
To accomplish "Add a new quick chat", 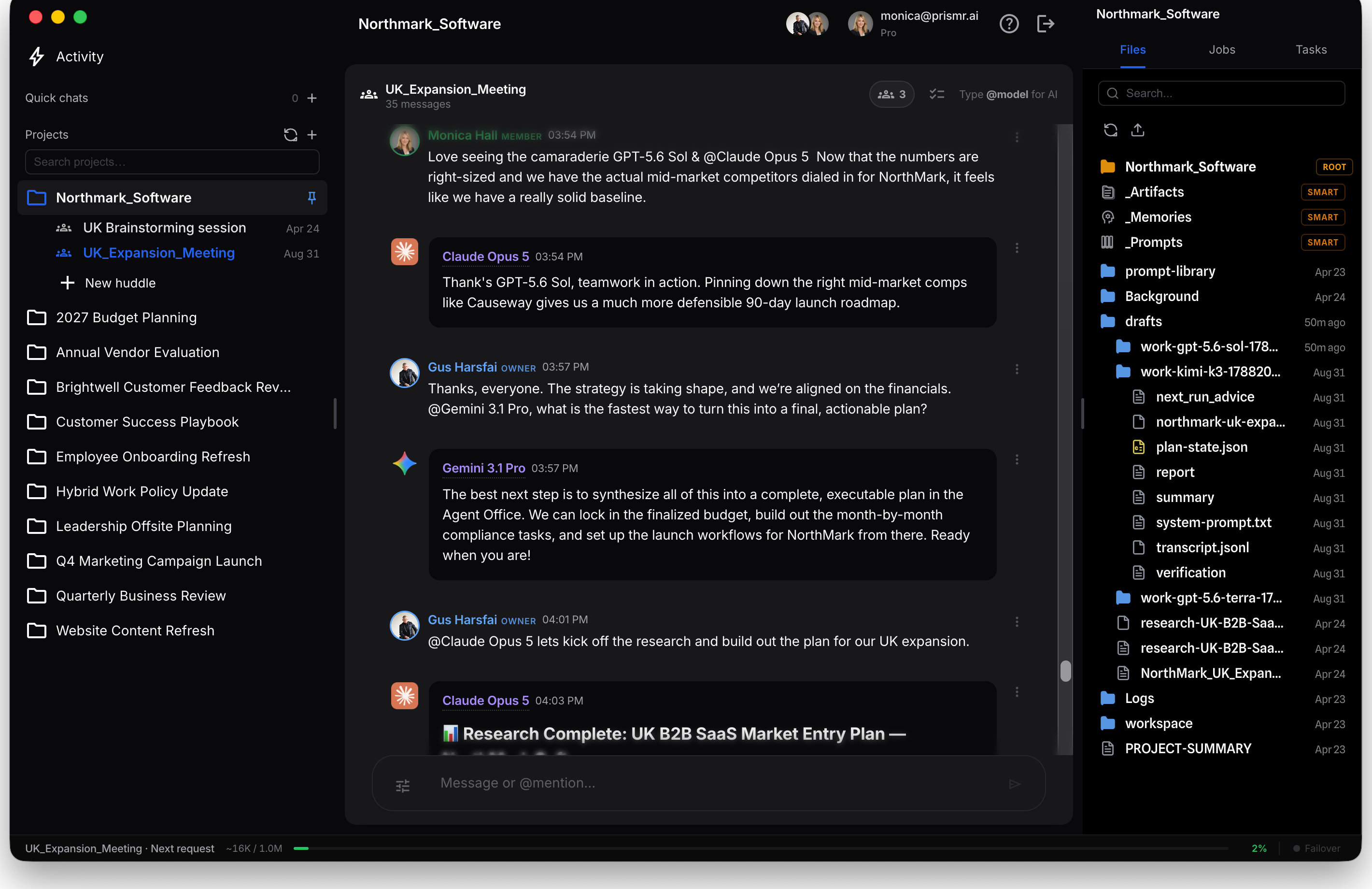I will pyautogui.click(x=312, y=98).
